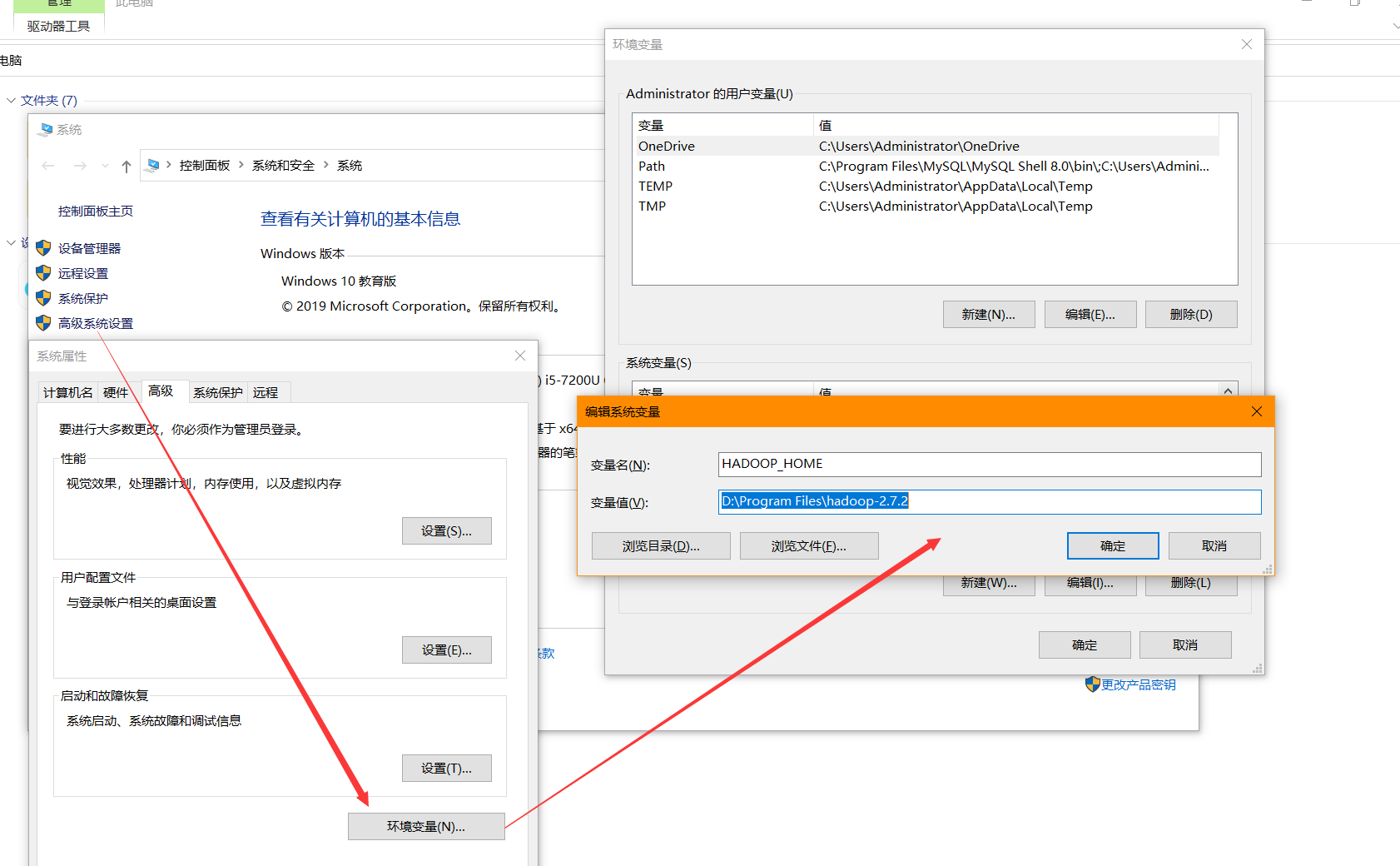Click 删除(L) for system variables

(x=1191, y=585)
